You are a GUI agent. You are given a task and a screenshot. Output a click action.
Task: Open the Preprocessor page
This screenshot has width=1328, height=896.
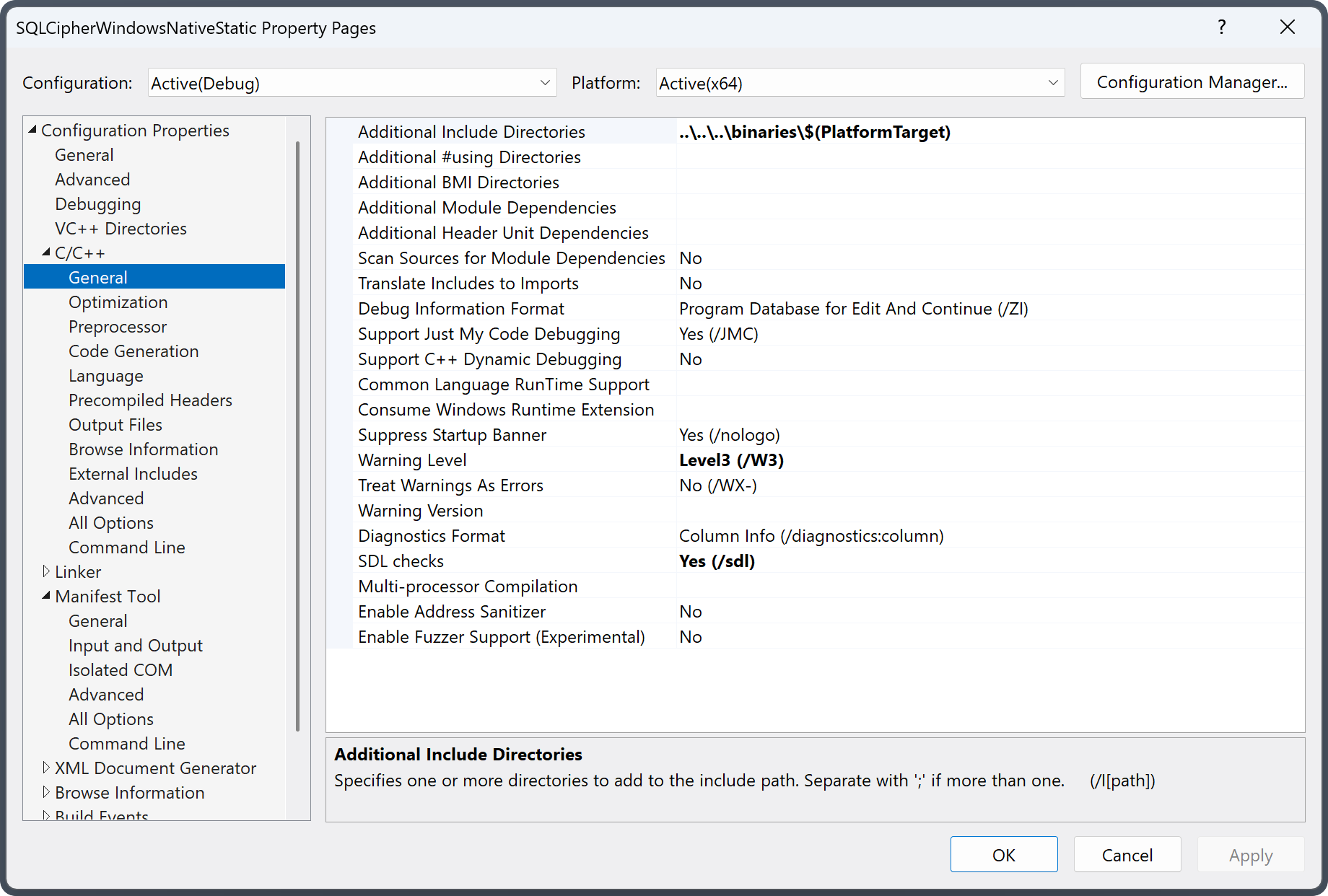pyautogui.click(x=118, y=327)
